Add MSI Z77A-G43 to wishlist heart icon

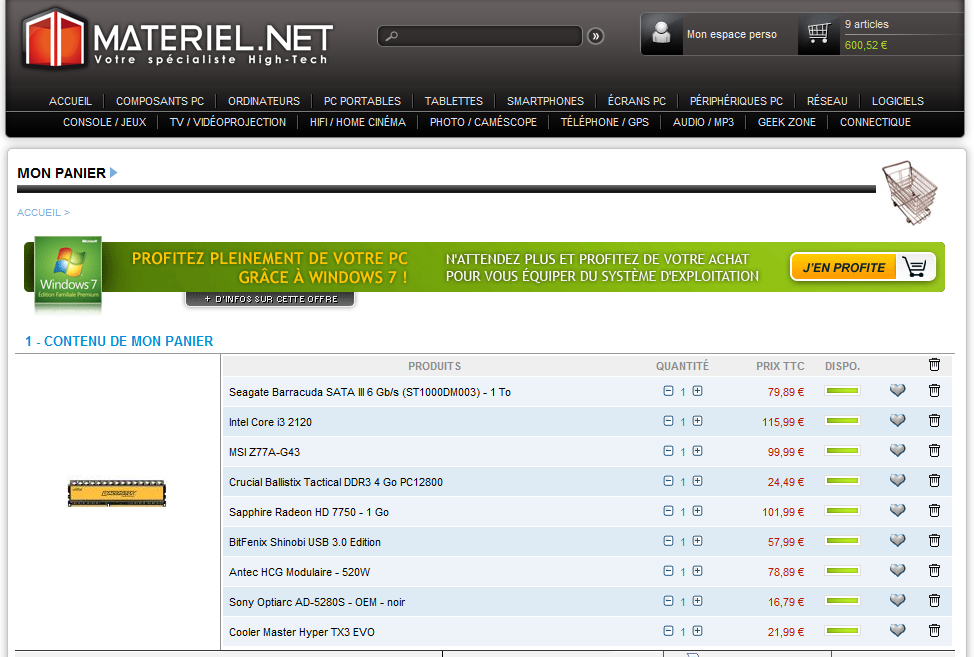click(897, 451)
